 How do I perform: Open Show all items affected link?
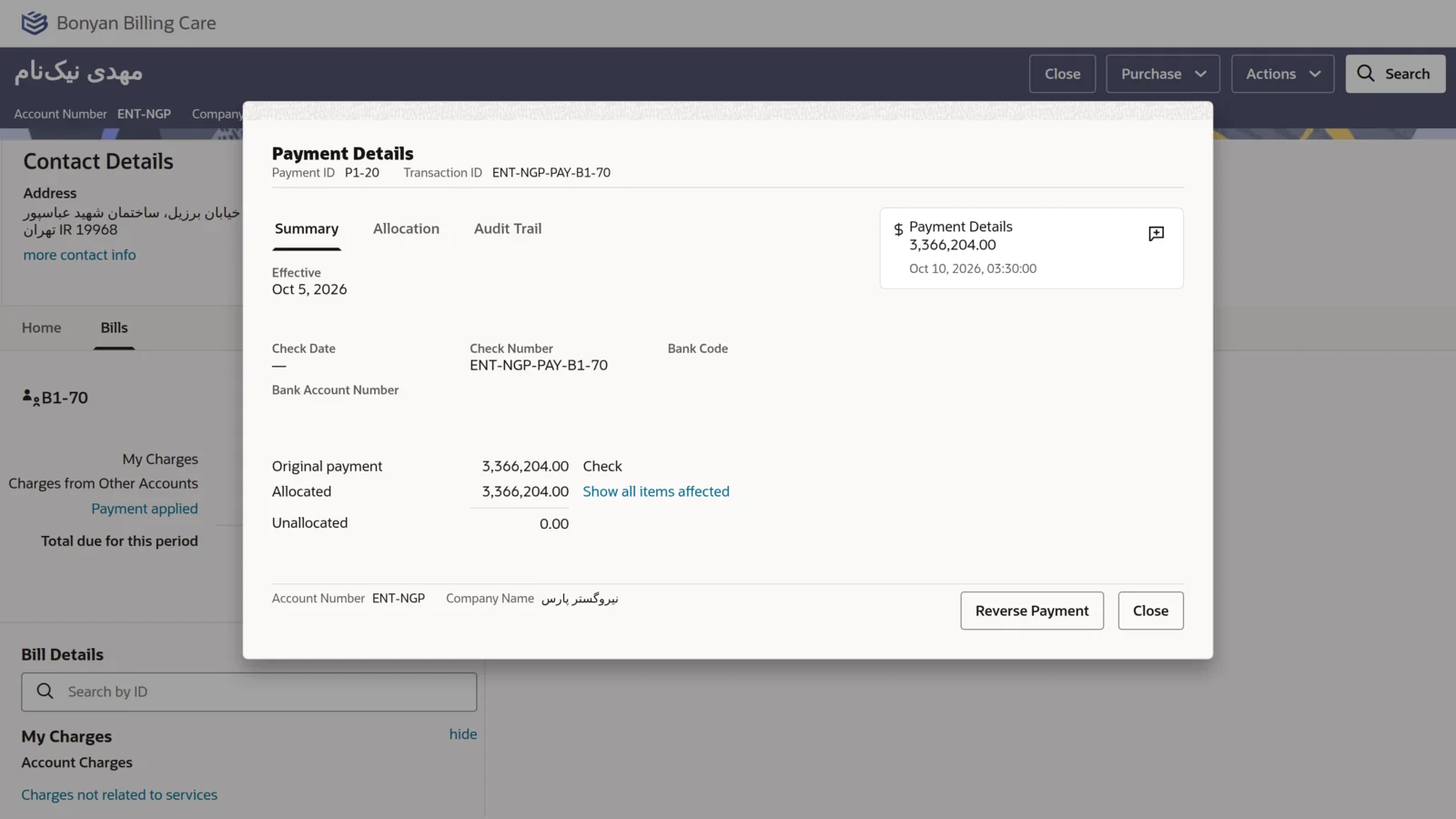coord(656,491)
